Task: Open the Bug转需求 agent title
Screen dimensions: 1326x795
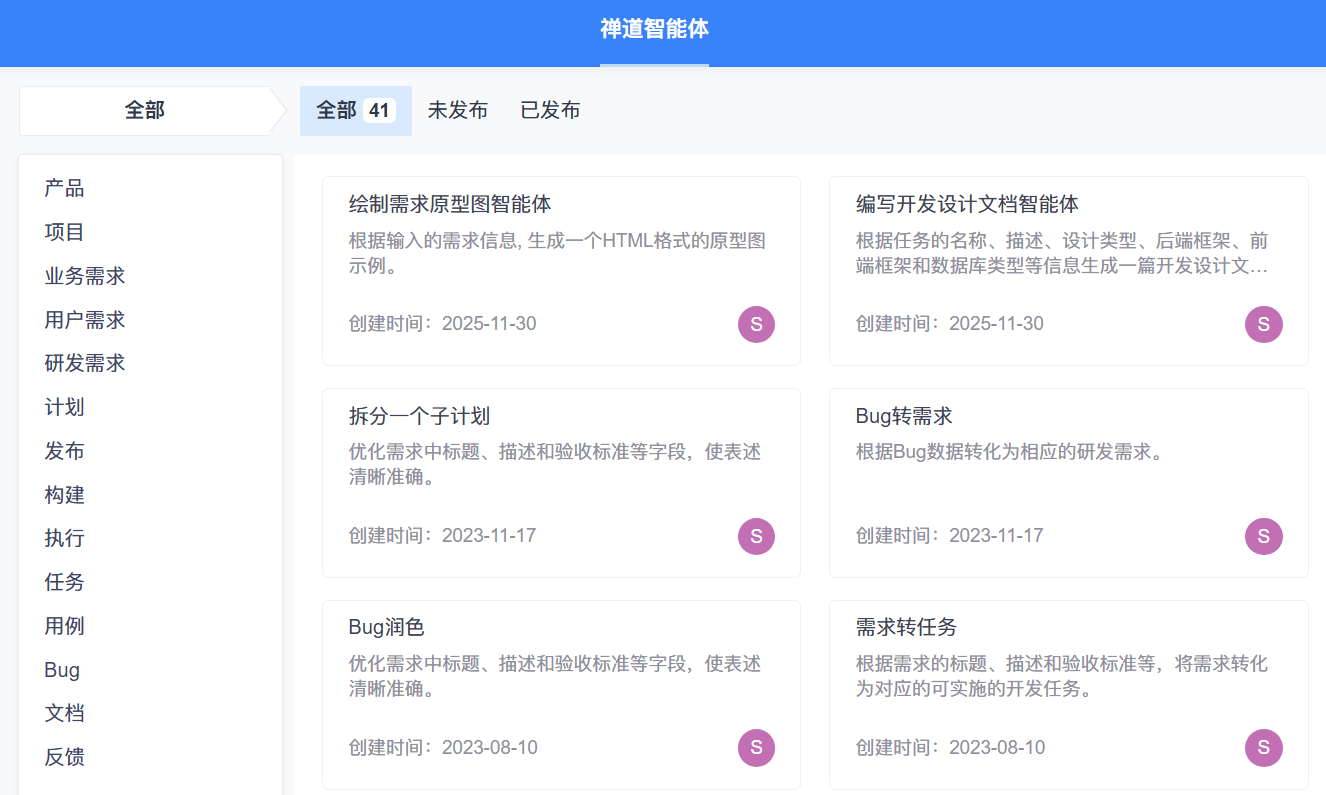Action: tap(904, 416)
